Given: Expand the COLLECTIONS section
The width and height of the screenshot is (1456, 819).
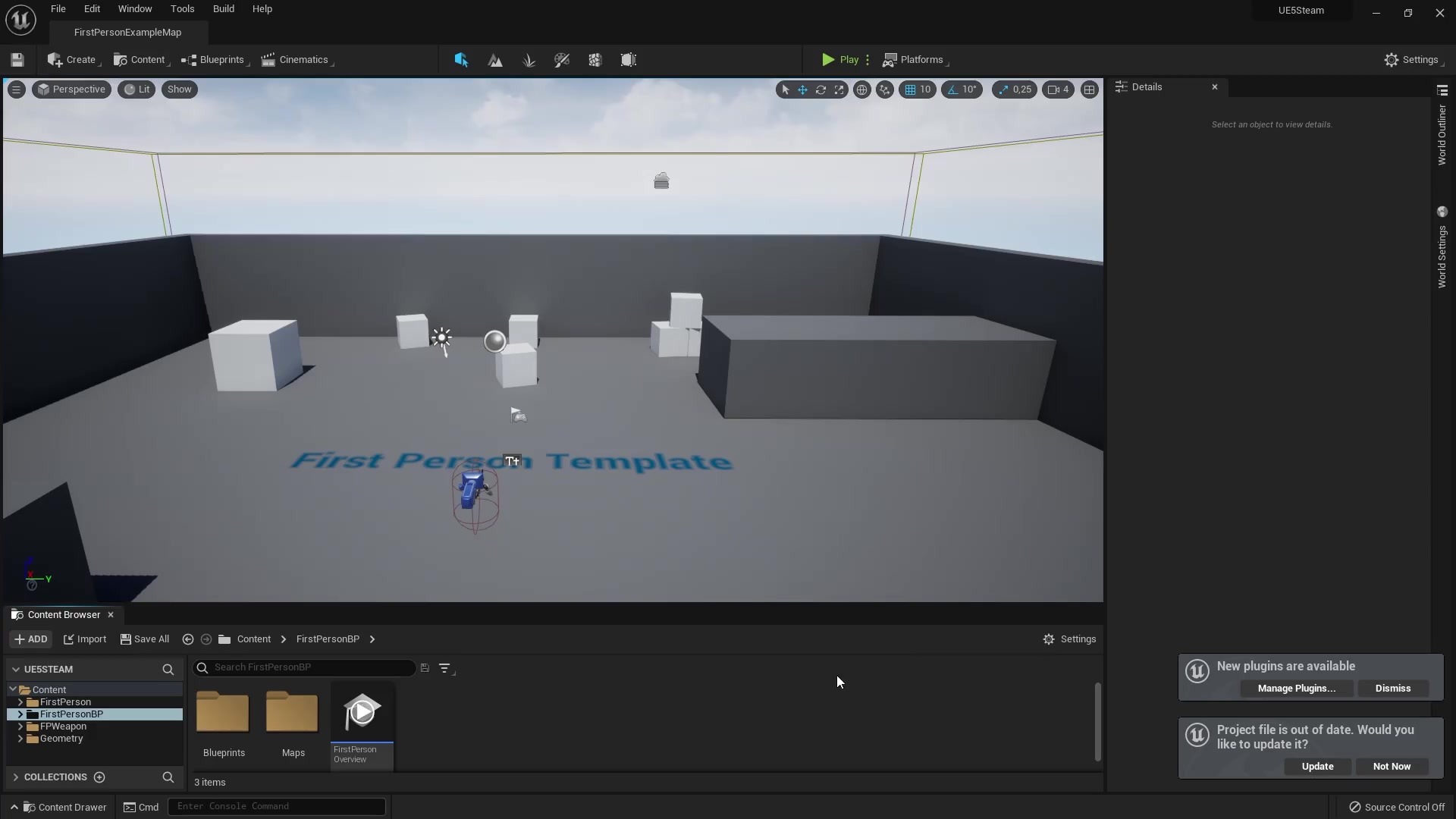Looking at the screenshot, I should pyautogui.click(x=16, y=777).
